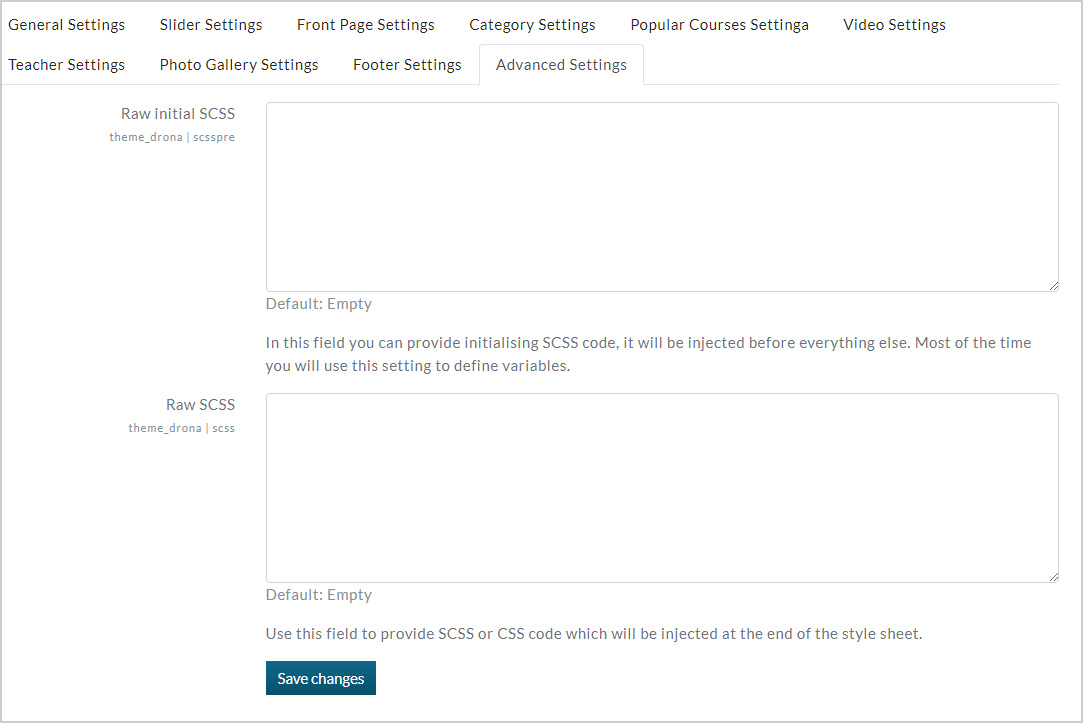Switch to Teacher Settings tab
Image resolution: width=1083 pixels, height=723 pixels.
click(x=66, y=65)
